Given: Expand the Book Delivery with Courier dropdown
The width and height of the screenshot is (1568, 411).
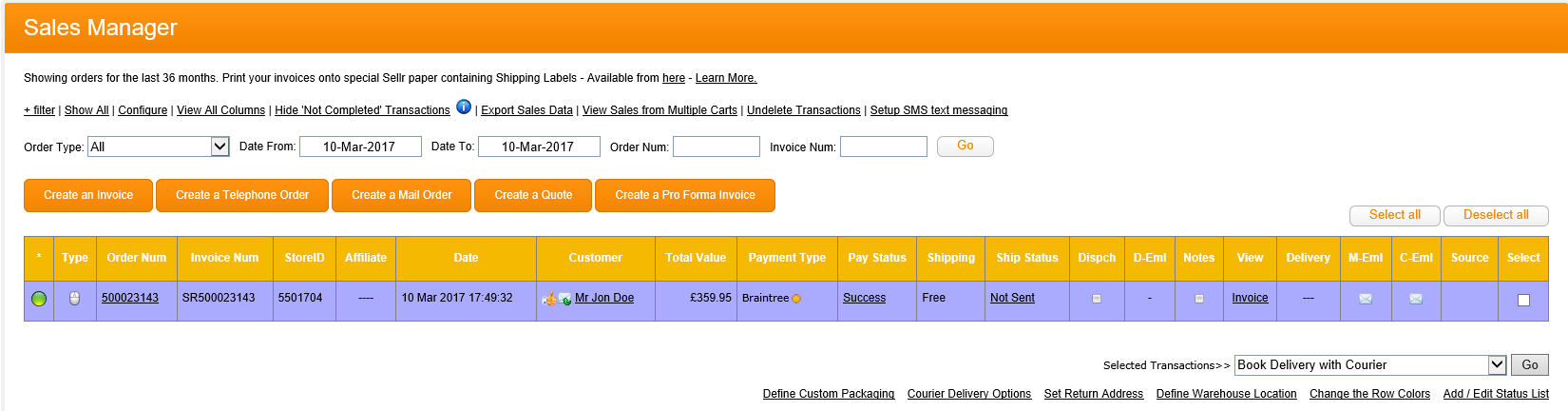Looking at the screenshot, I should click(1497, 365).
